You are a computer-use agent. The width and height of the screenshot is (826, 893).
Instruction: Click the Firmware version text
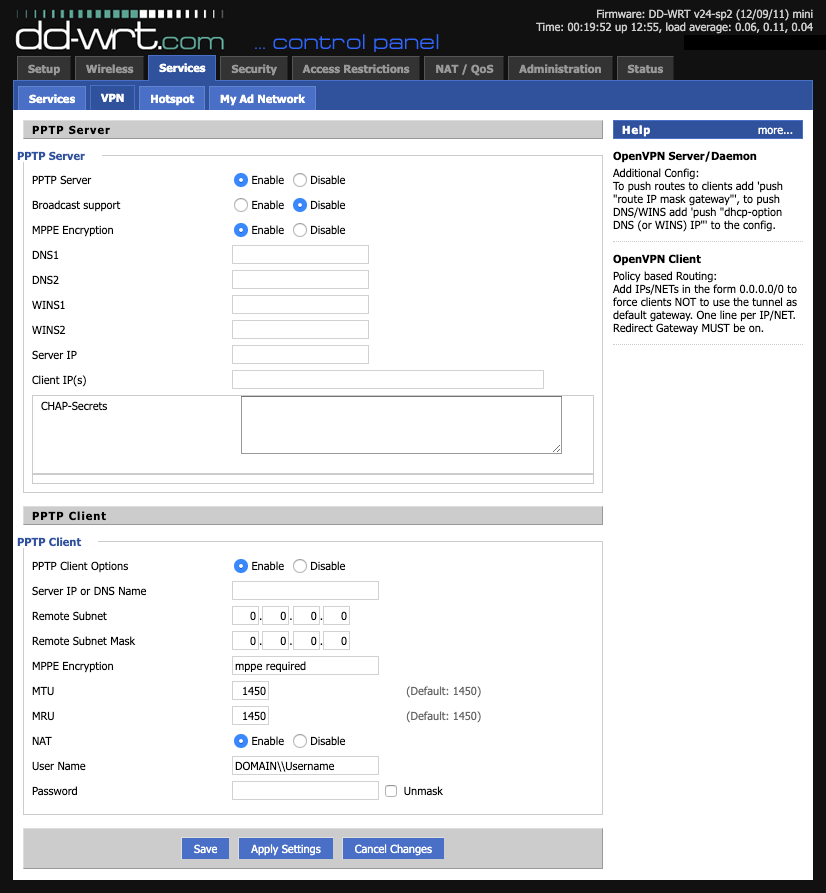[704, 14]
